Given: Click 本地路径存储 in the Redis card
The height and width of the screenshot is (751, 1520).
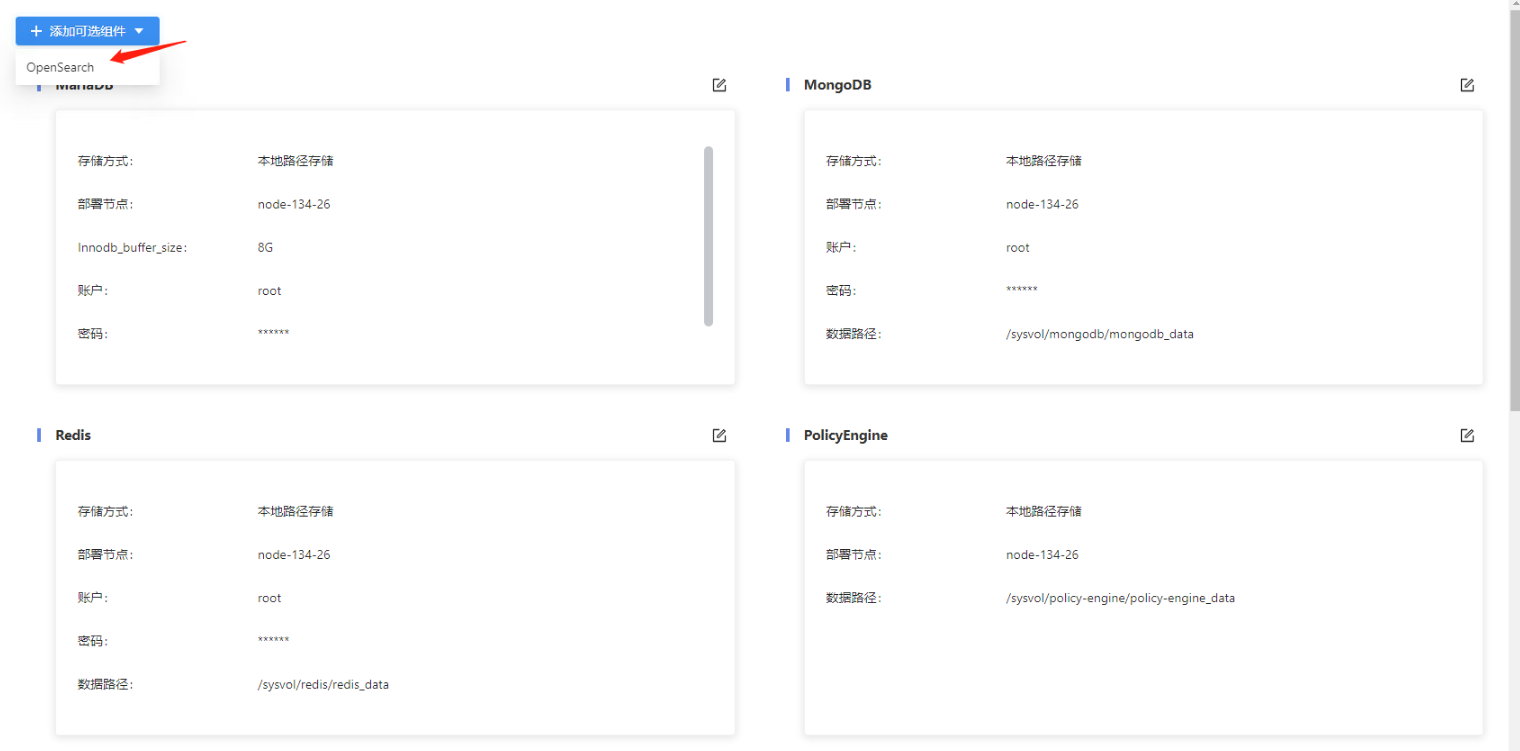Looking at the screenshot, I should [x=295, y=511].
